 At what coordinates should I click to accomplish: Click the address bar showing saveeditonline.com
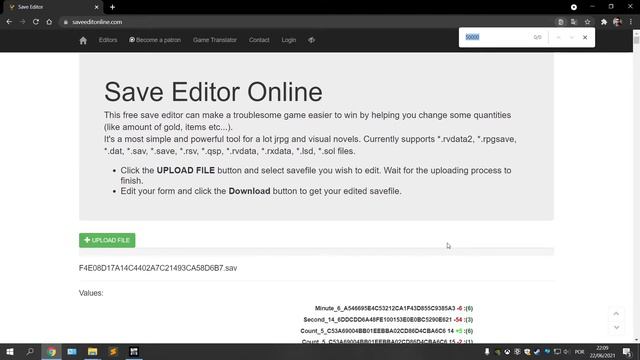coord(306,22)
